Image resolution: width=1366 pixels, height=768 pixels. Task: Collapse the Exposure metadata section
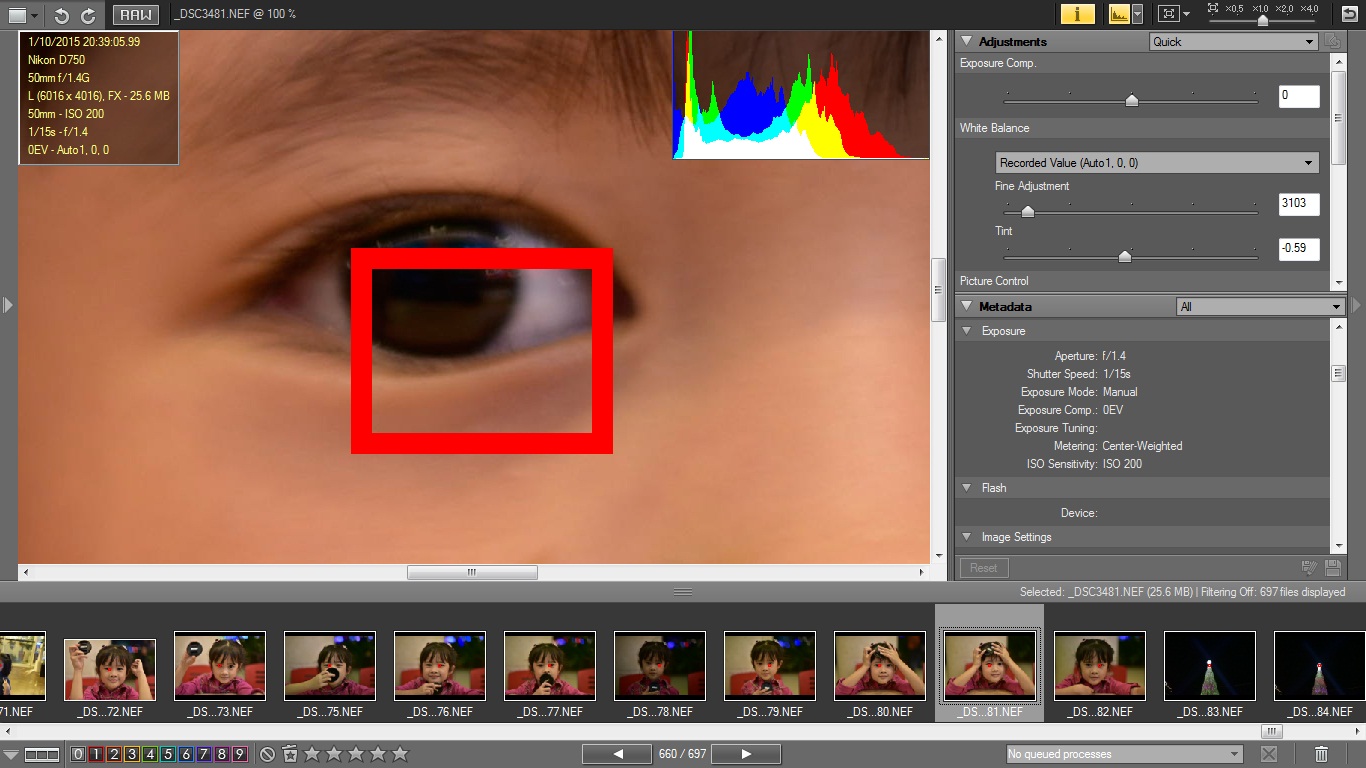point(966,331)
